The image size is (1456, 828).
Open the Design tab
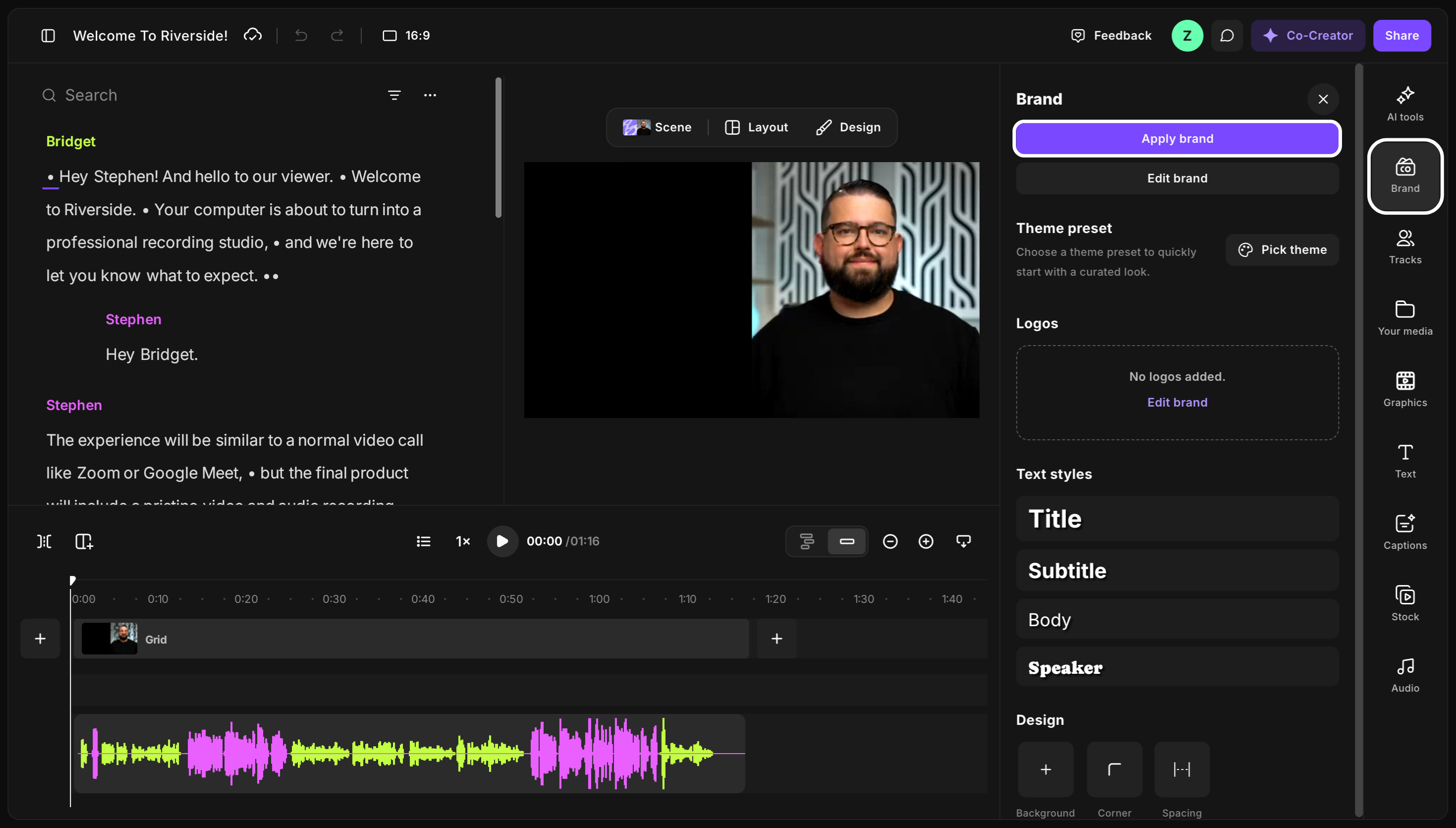(x=848, y=127)
